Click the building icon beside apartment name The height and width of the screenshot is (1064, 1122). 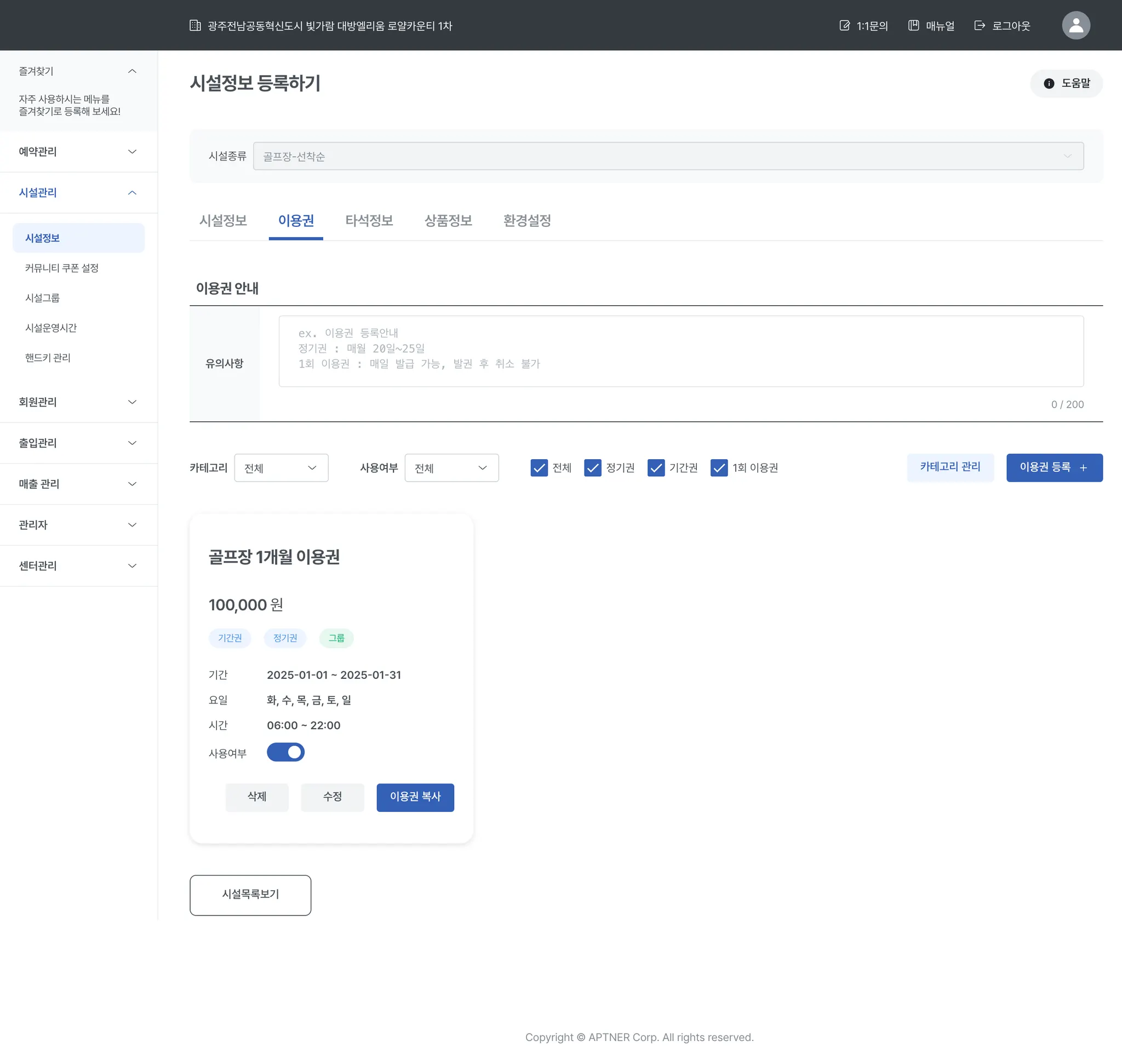click(x=195, y=26)
